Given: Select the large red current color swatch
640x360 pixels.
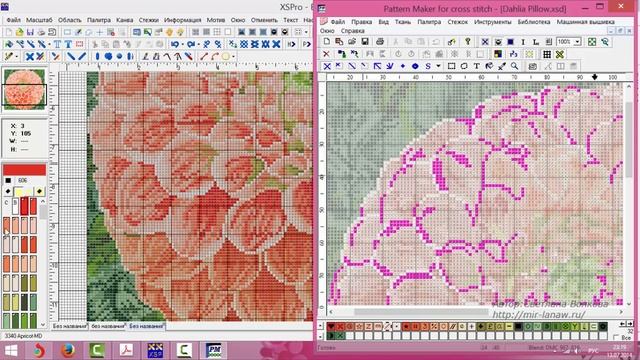Looking at the screenshot, I should 24,170.
